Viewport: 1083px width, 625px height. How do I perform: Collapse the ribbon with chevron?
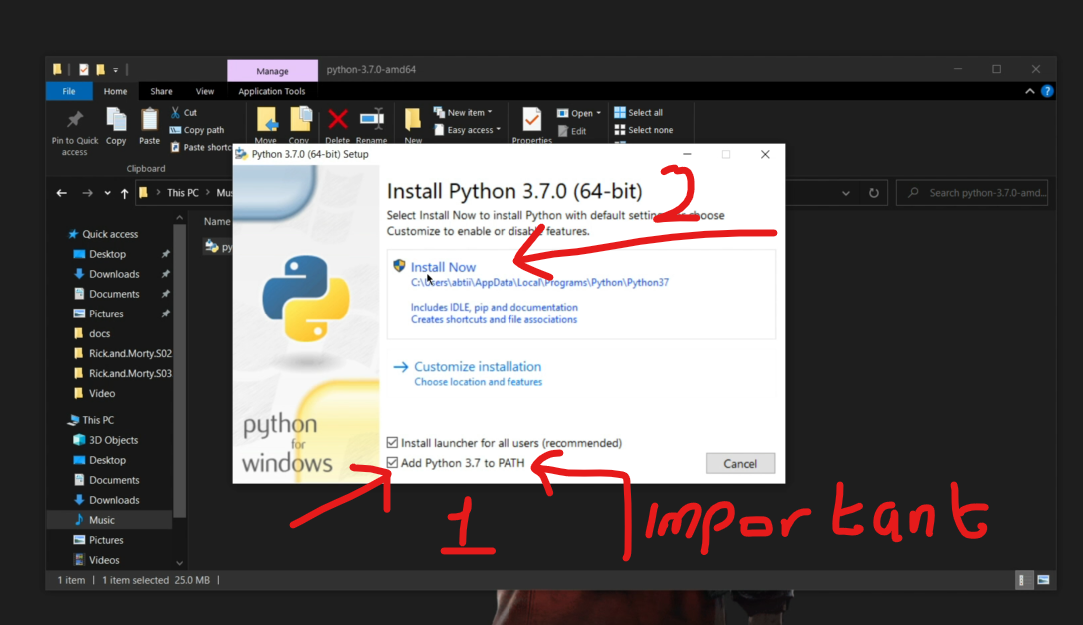click(1029, 91)
